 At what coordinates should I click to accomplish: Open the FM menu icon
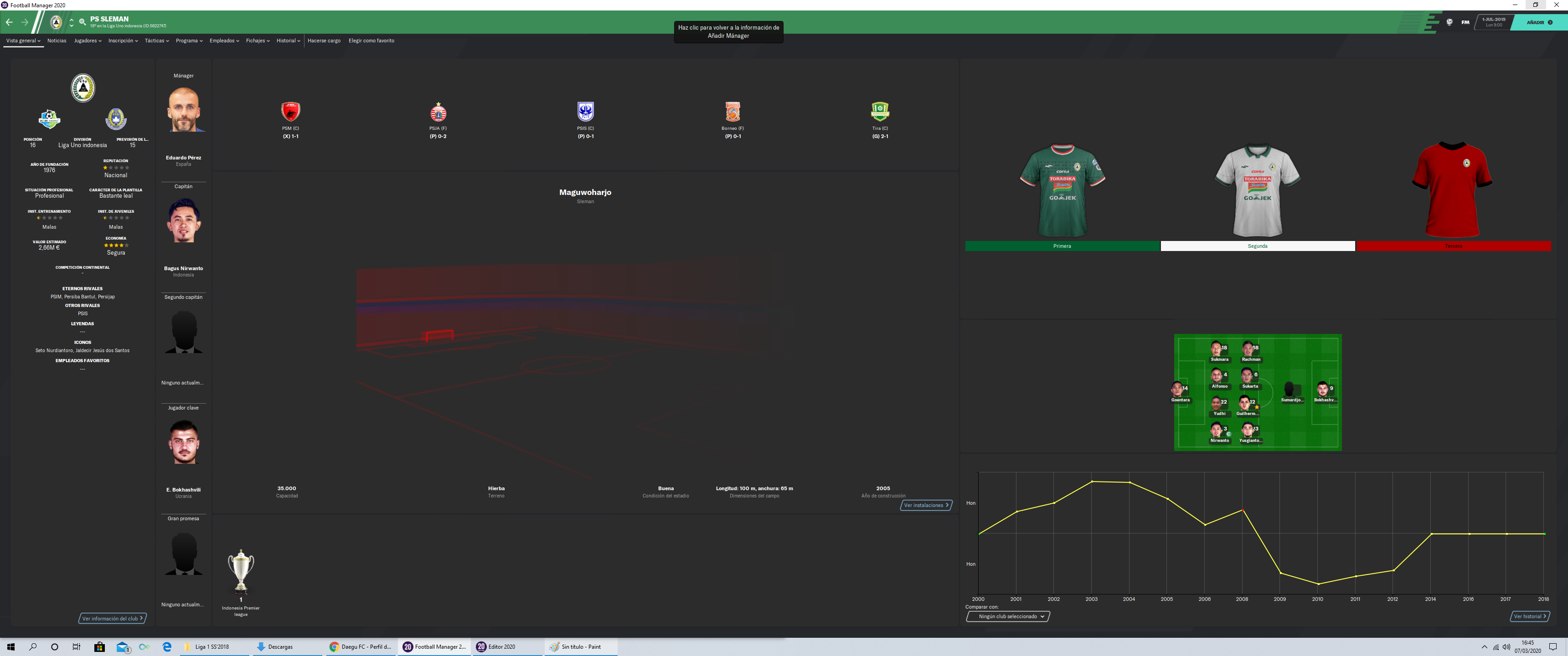1465,22
